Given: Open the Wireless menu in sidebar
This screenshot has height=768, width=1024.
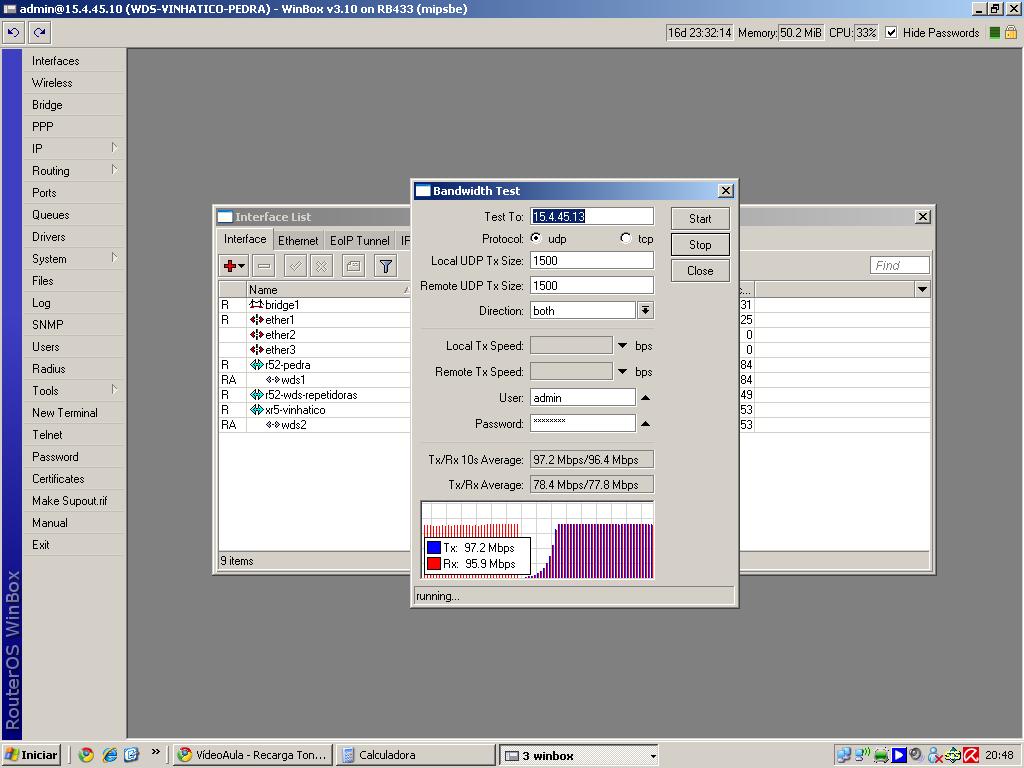Looking at the screenshot, I should [52, 83].
